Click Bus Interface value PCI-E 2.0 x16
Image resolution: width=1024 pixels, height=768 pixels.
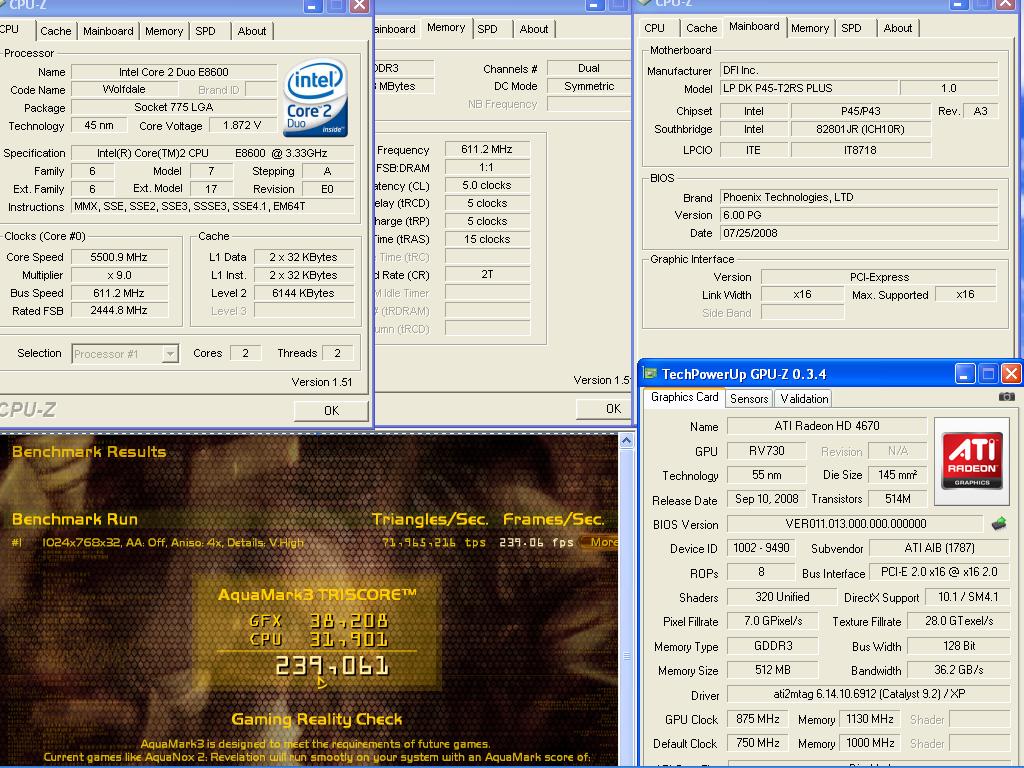pos(939,572)
